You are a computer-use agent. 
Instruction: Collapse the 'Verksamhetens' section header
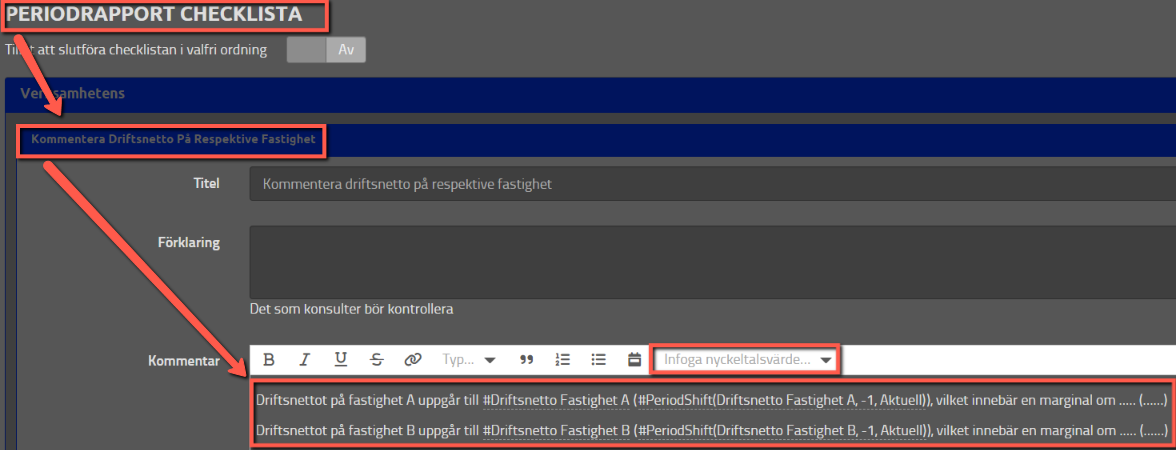point(590,94)
